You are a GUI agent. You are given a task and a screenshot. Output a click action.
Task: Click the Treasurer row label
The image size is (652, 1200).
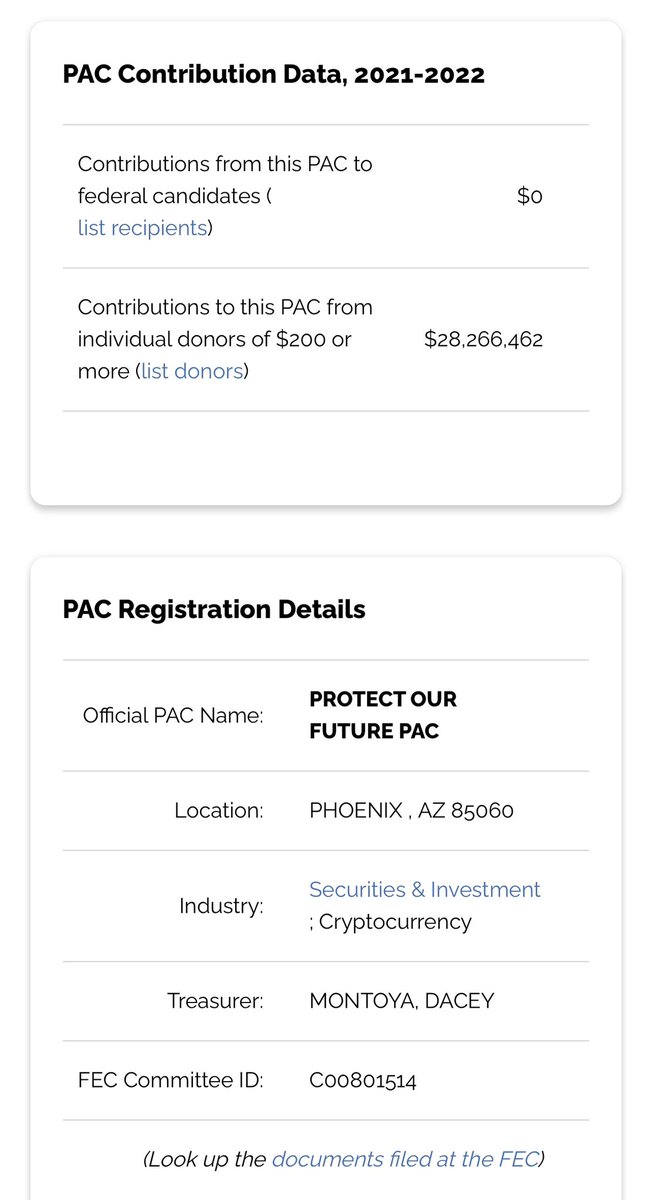[215, 1001]
